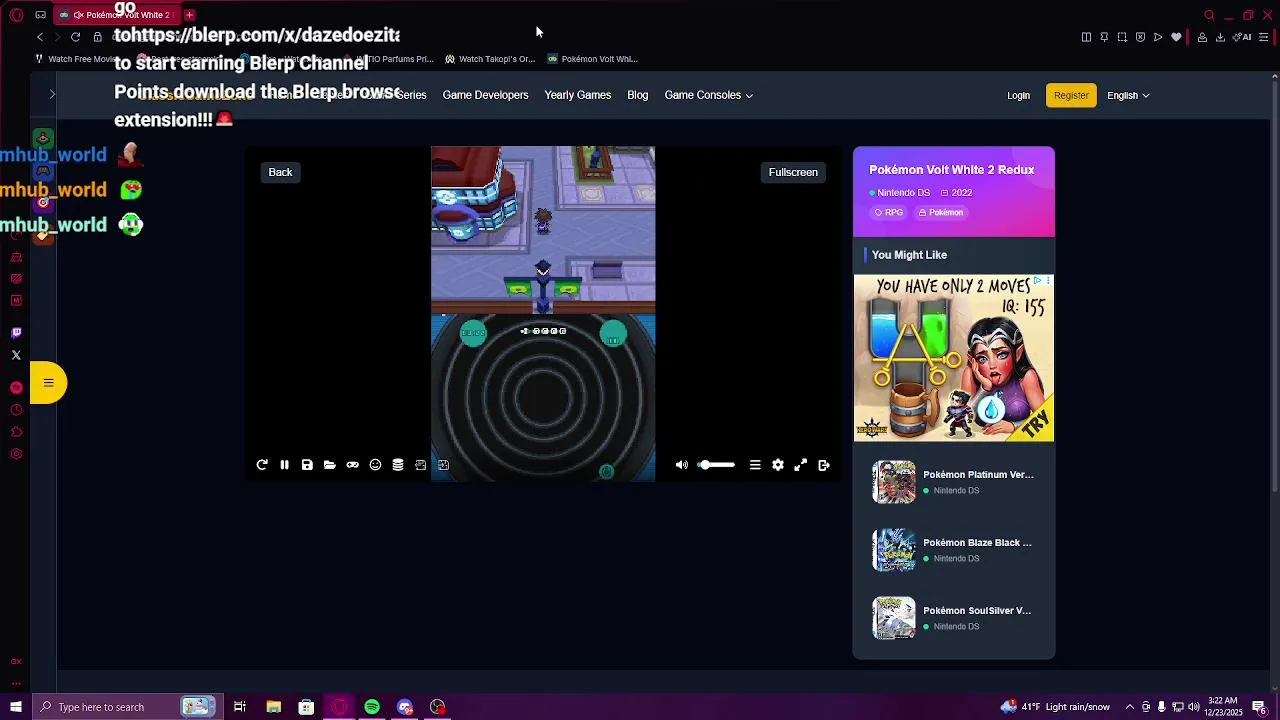
Task: Open the Yearly Games menu item
Action: click(578, 95)
